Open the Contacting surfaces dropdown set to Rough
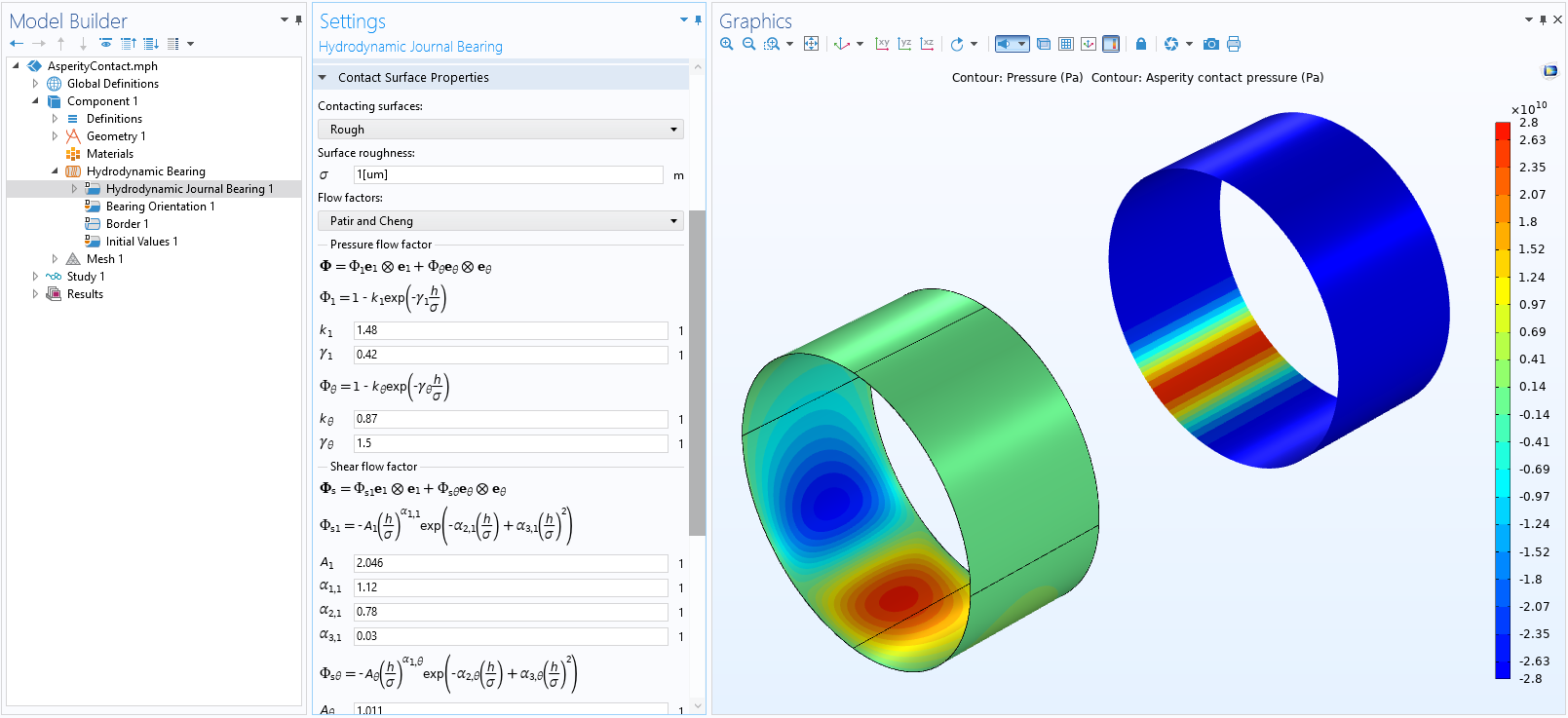The width and height of the screenshot is (1568, 718). (x=500, y=130)
